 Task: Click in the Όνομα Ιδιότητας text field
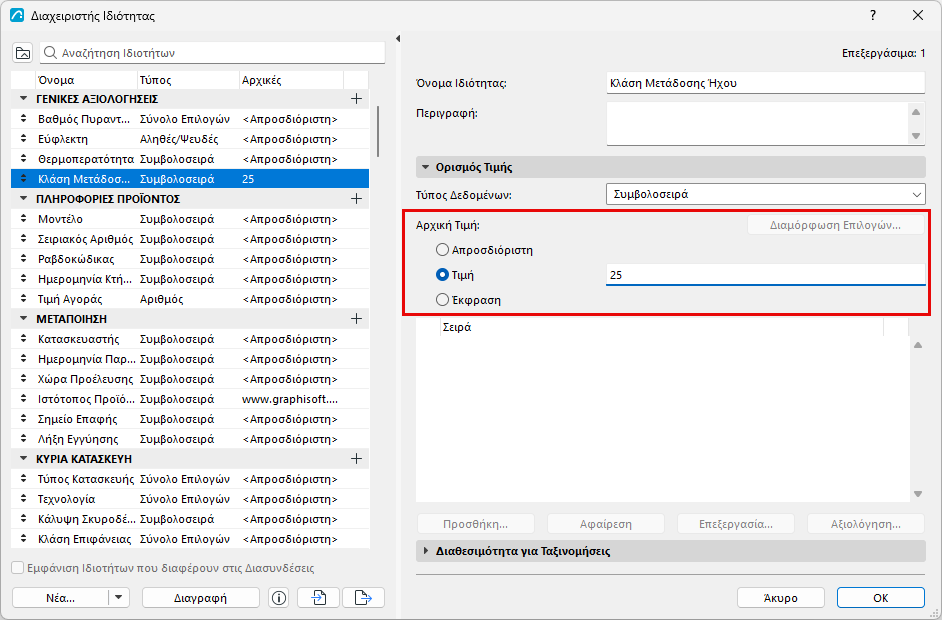click(x=765, y=83)
